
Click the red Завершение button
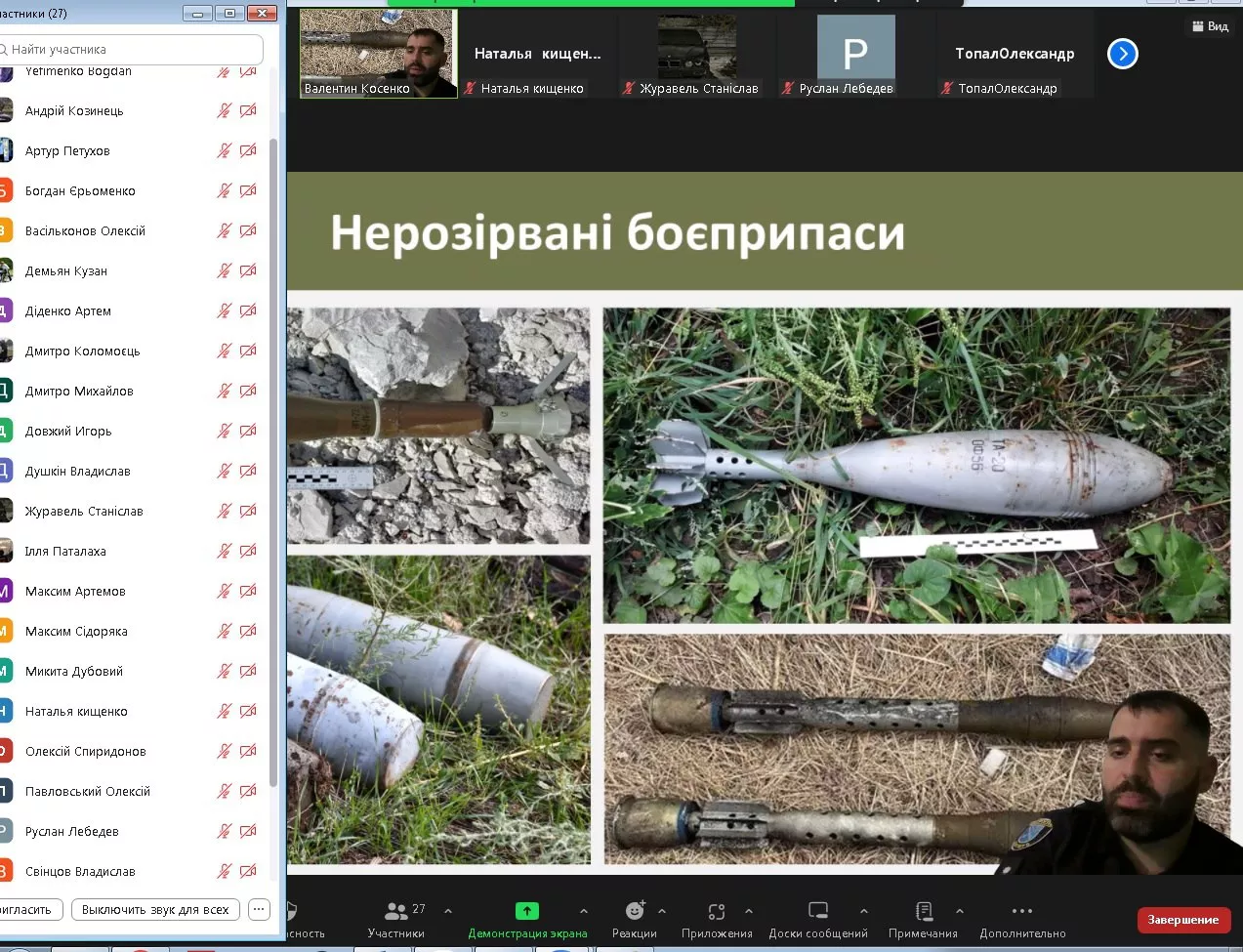(1182, 920)
